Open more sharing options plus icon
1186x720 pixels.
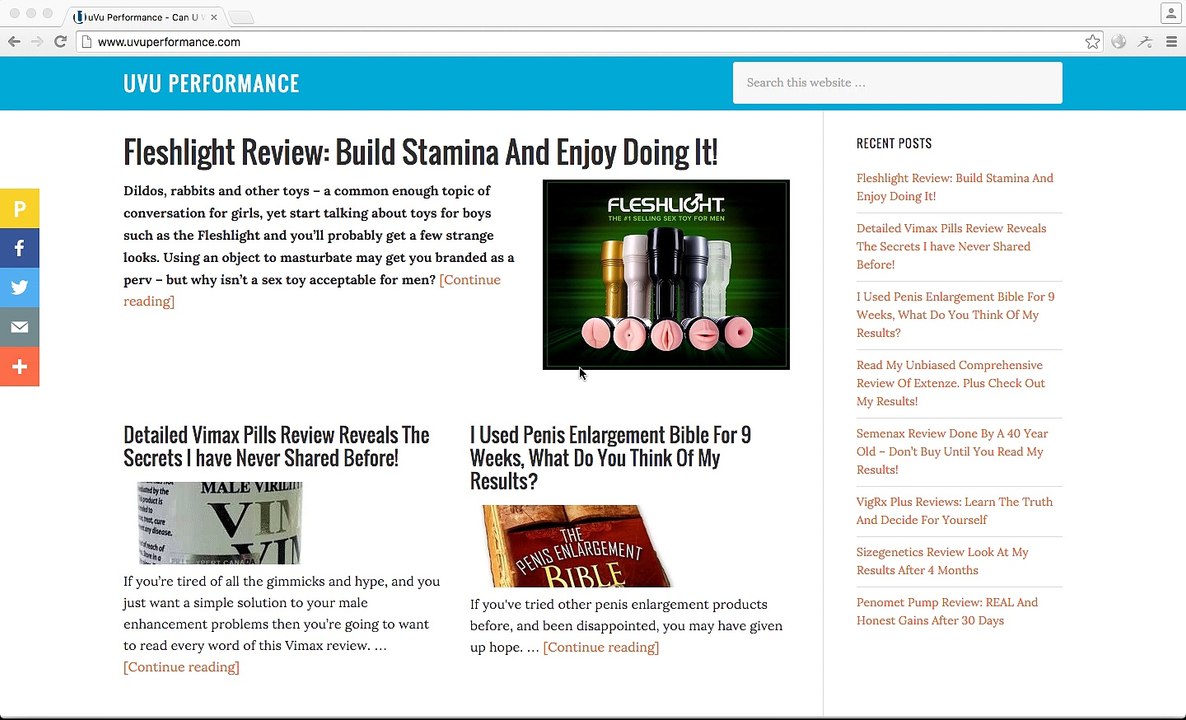point(20,367)
